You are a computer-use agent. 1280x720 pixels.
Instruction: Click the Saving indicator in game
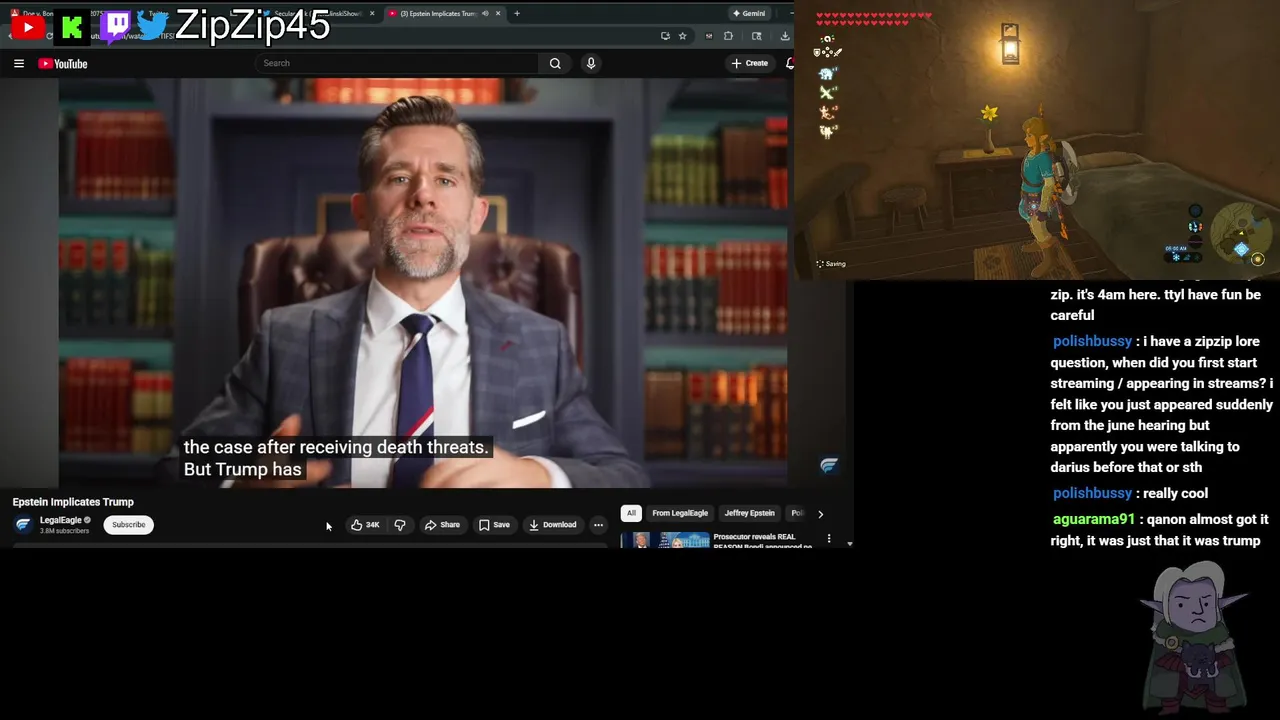point(831,264)
